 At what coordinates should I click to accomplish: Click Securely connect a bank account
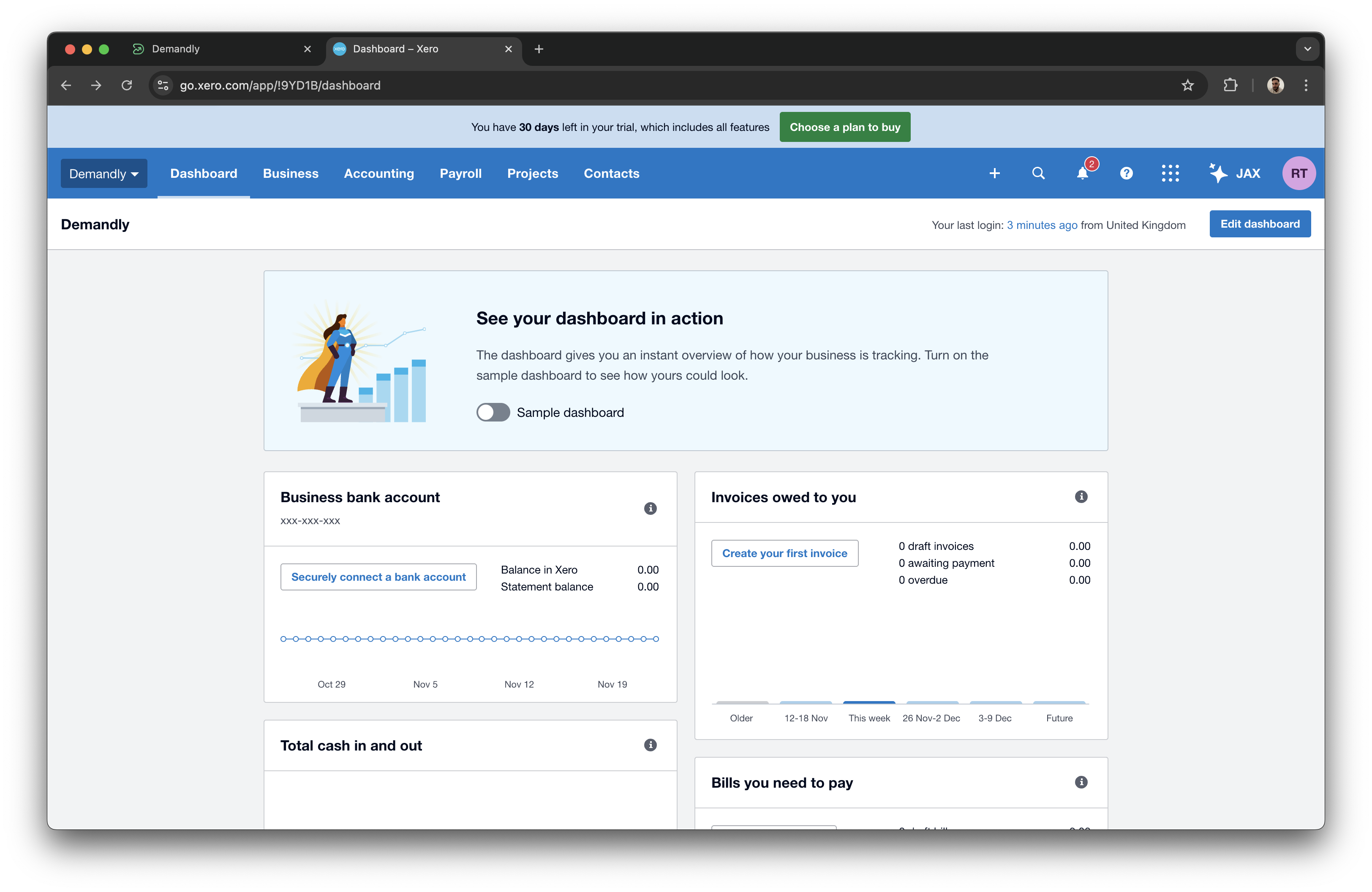pos(378,576)
